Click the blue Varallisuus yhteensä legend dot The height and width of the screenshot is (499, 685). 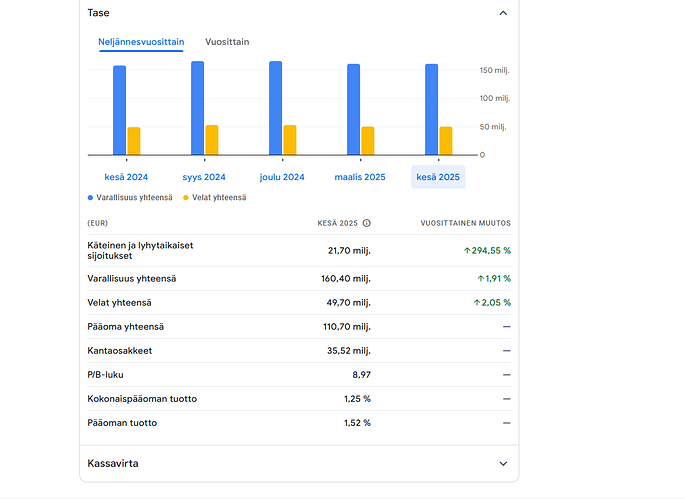(90, 198)
